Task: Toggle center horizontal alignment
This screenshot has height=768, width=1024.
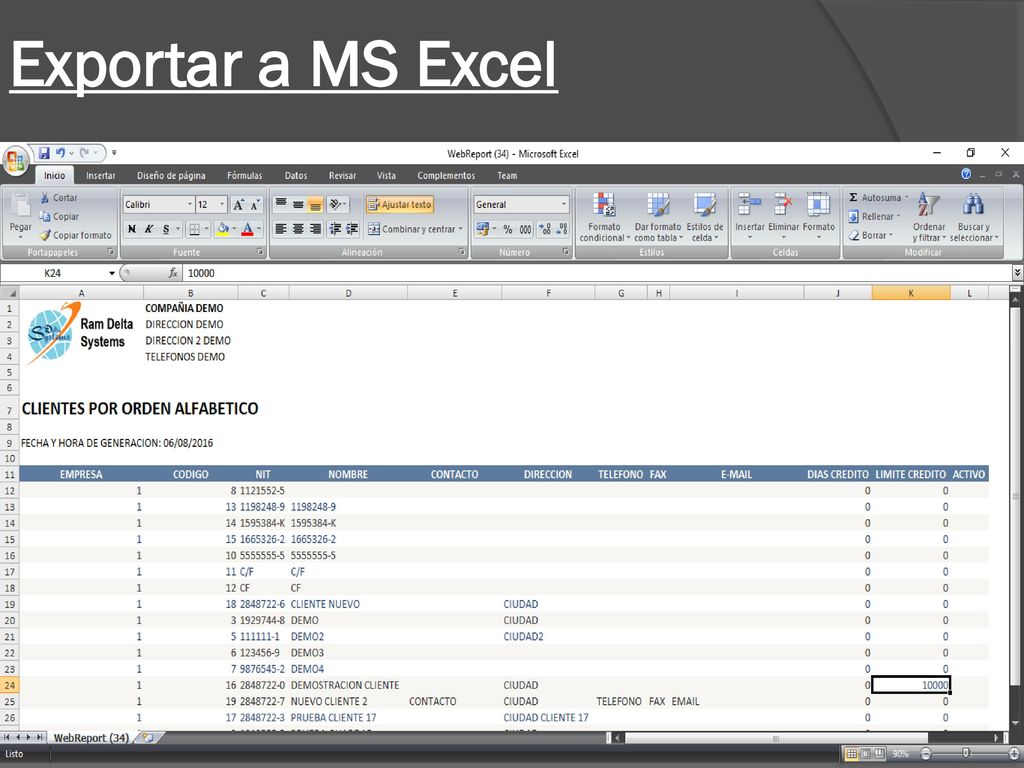Action: (x=298, y=229)
